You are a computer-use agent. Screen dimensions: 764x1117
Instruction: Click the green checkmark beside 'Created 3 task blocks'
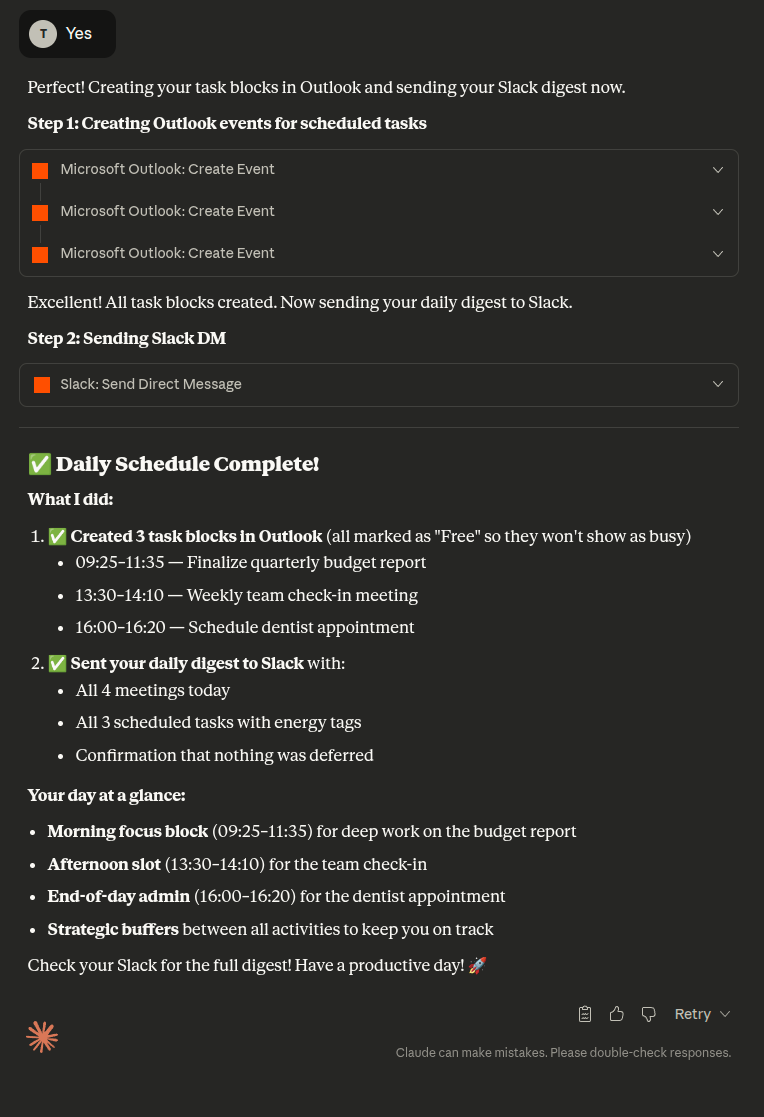[57, 536]
